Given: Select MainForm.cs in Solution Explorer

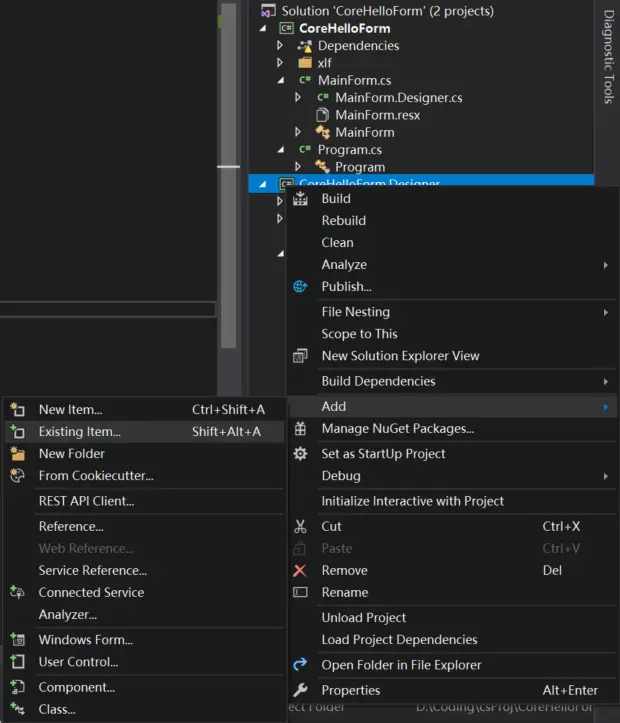Looking at the screenshot, I should 354,80.
